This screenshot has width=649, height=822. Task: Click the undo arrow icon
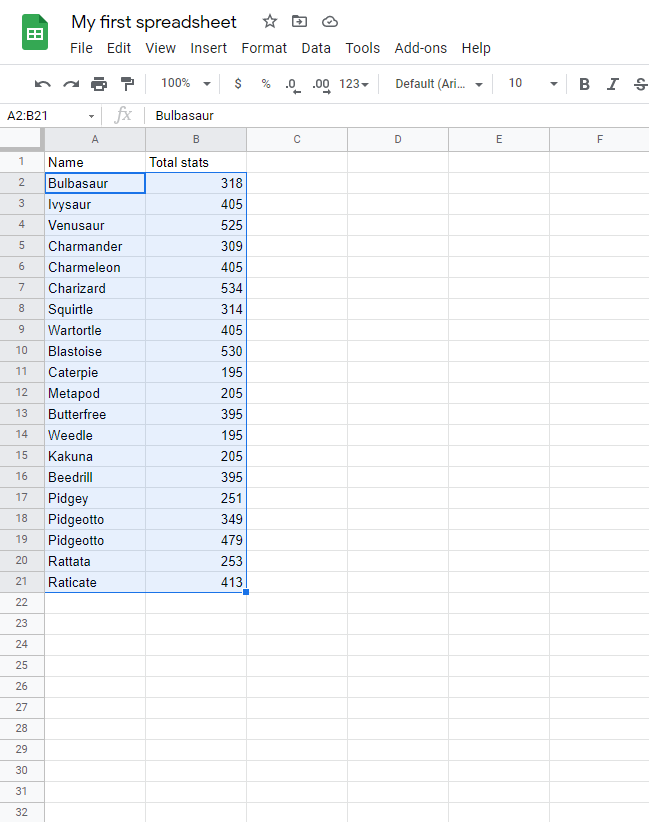[42, 84]
